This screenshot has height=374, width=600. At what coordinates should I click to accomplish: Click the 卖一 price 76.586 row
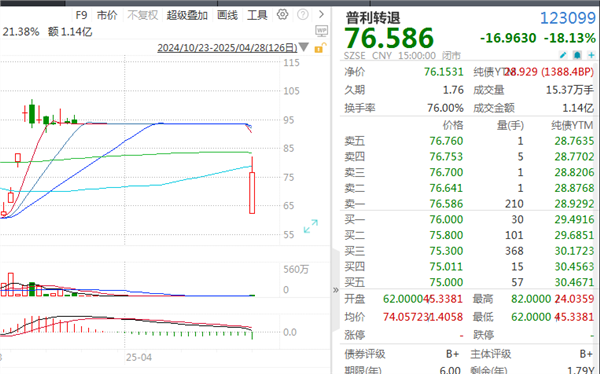[469, 204]
